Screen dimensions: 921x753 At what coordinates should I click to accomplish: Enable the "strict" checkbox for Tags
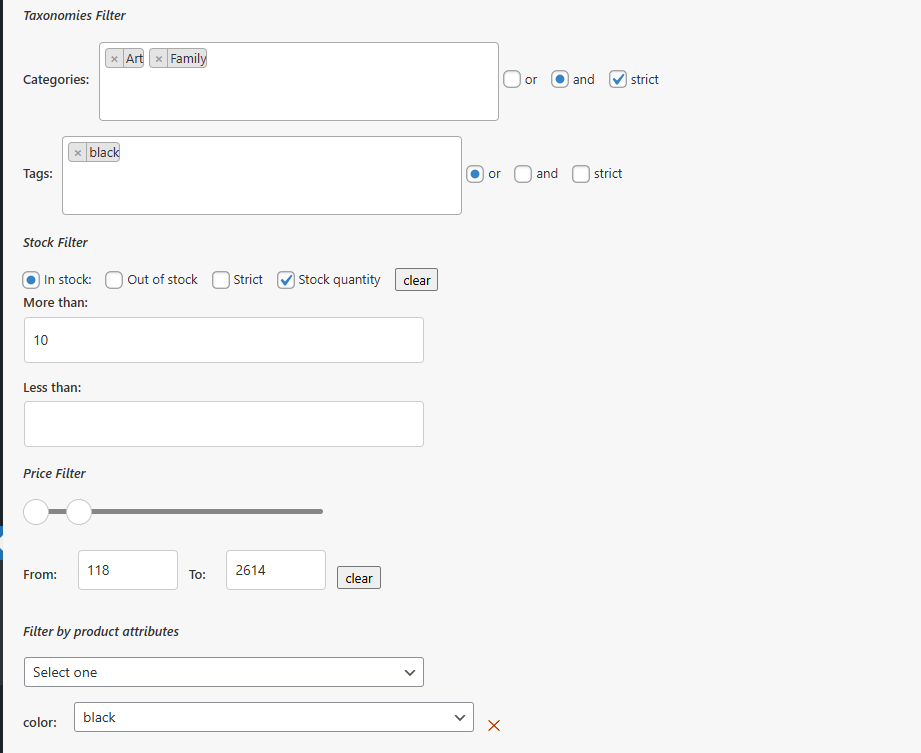pyautogui.click(x=581, y=173)
